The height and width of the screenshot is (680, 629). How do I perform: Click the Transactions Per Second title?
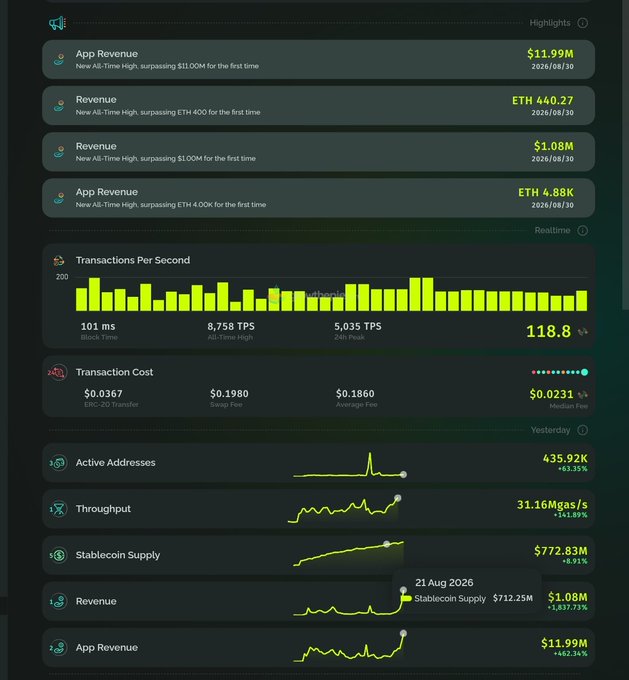click(133, 260)
